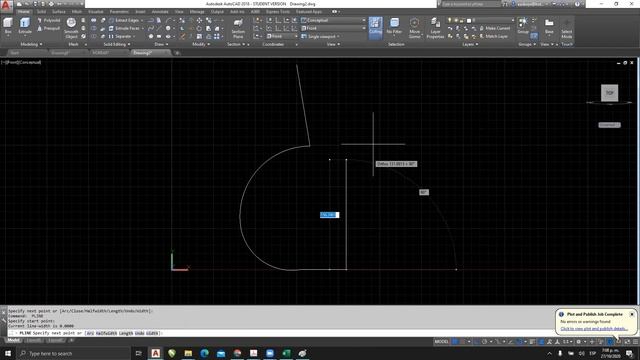Click MODEL button in status bar
640x360 pixels.
441,342
